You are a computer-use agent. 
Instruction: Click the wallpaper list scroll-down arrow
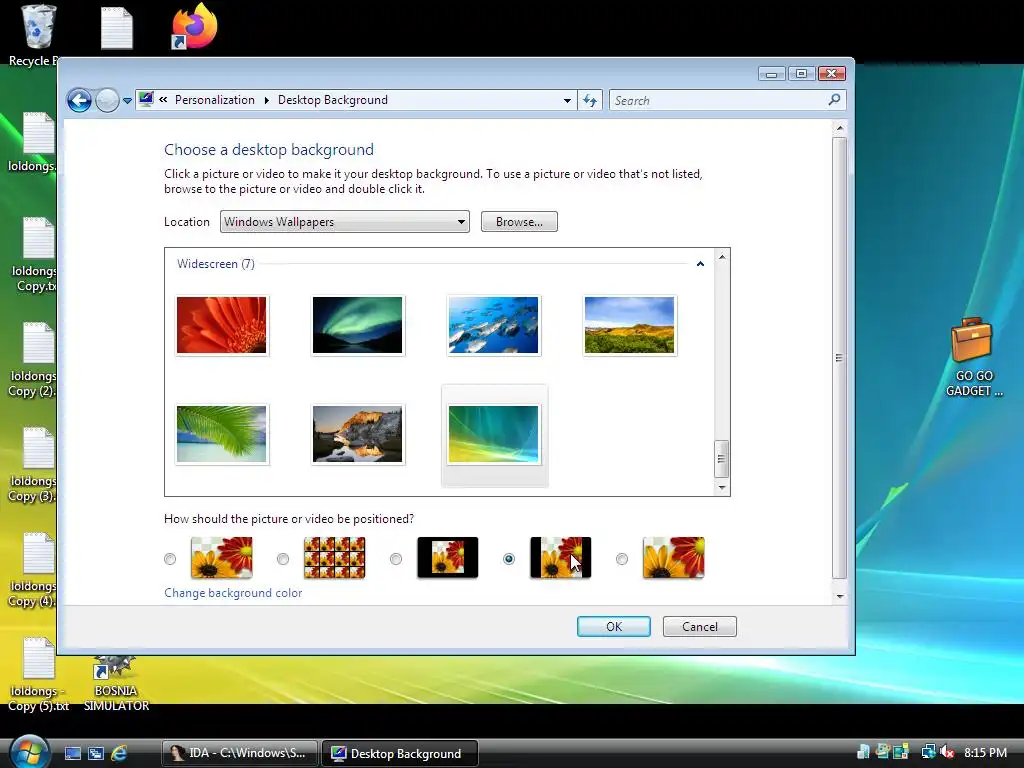coord(722,487)
